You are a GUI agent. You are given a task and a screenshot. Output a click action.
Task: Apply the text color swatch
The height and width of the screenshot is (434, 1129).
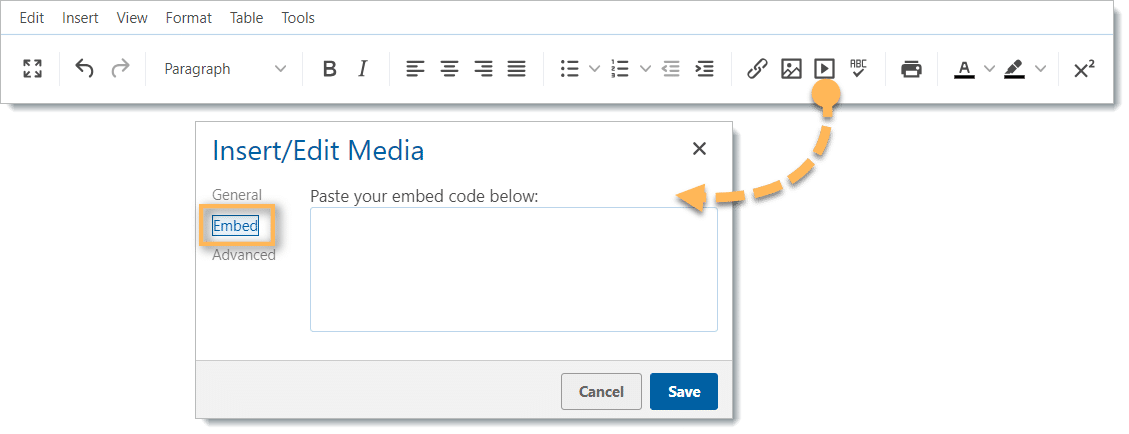[964, 69]
